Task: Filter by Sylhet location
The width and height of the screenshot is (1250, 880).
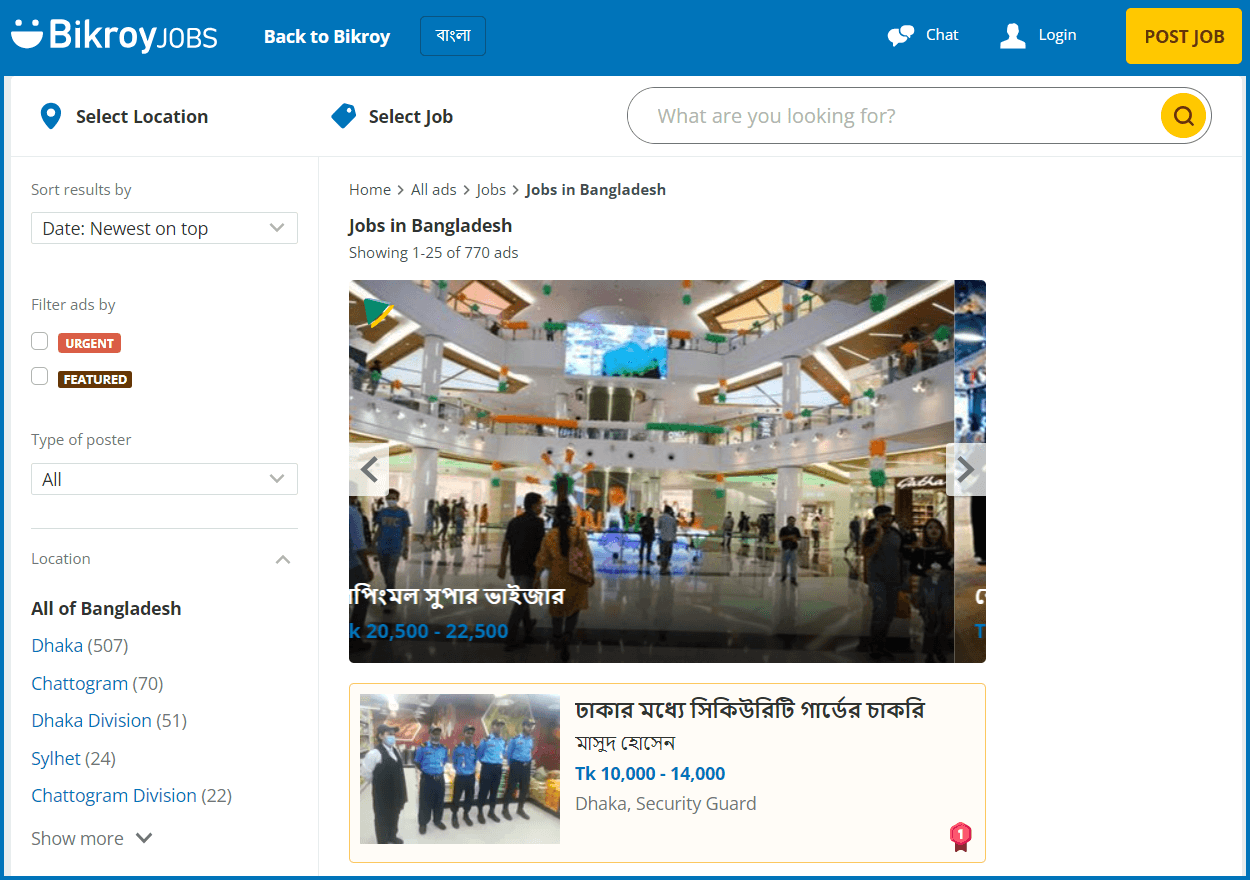Action: (x=56, y=758)
